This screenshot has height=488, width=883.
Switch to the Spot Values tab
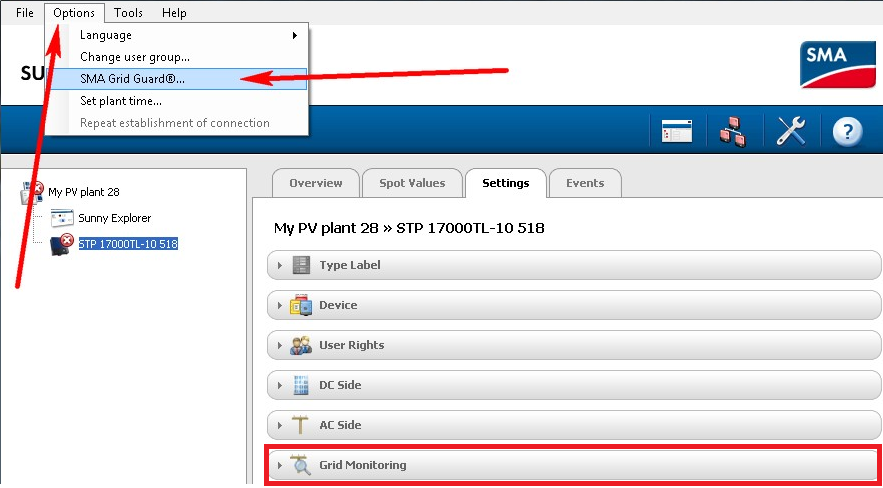412,183
